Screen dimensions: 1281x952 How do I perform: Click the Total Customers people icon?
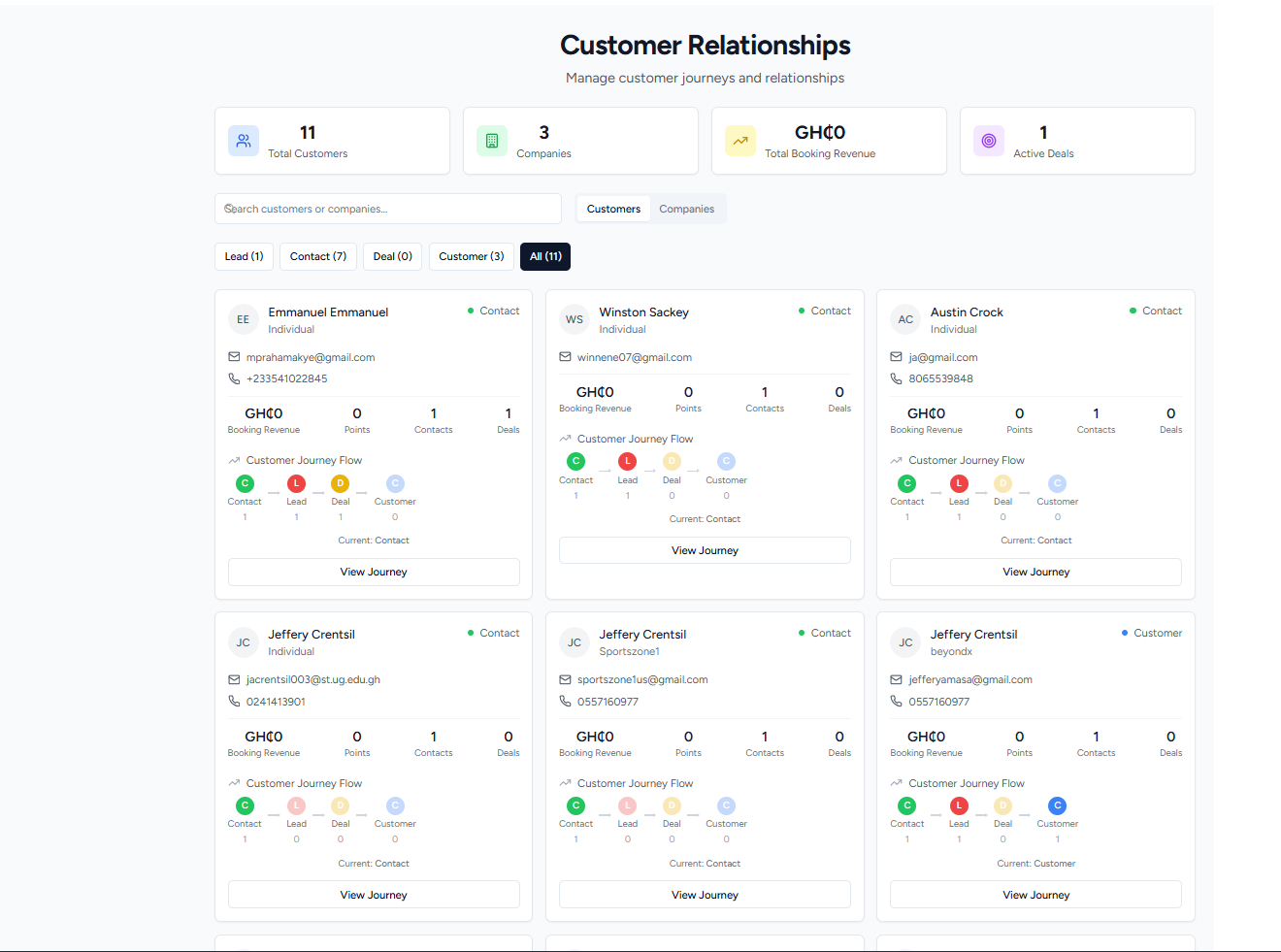coord(244,141)
